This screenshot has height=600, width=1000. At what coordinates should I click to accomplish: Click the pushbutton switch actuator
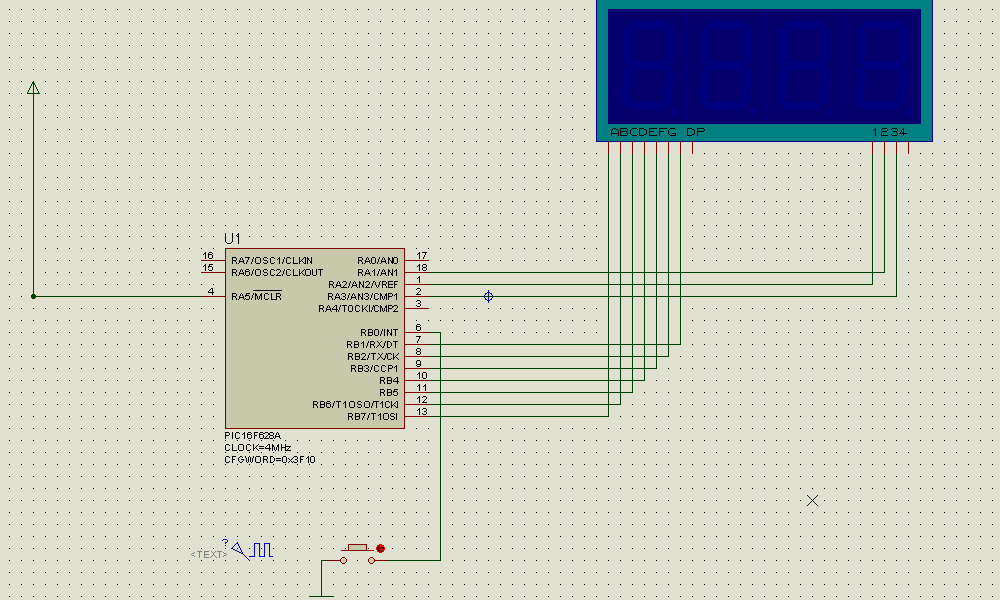click(x=357, y=548)
